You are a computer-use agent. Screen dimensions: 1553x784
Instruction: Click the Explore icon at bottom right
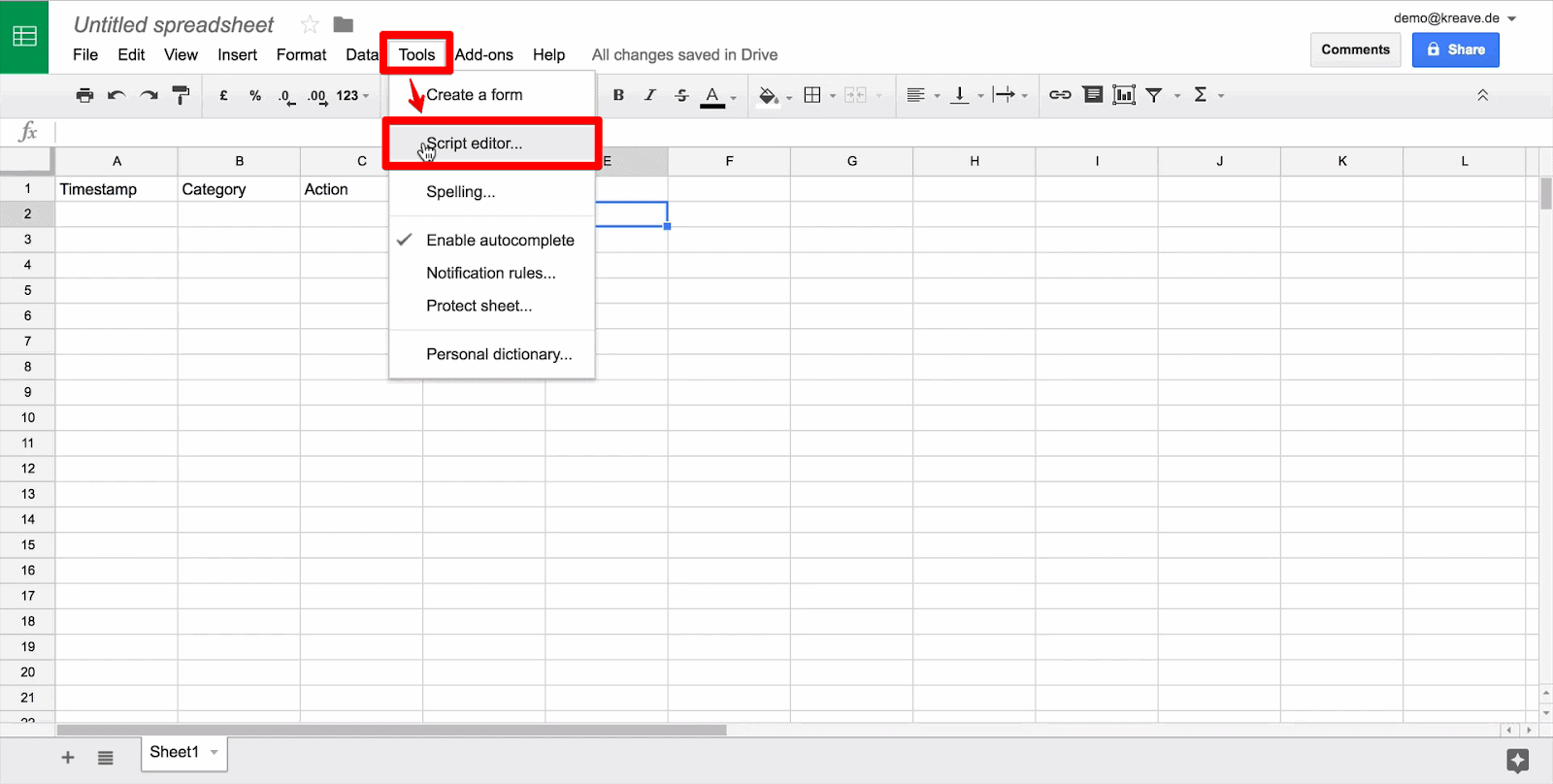coord(1518,761)
